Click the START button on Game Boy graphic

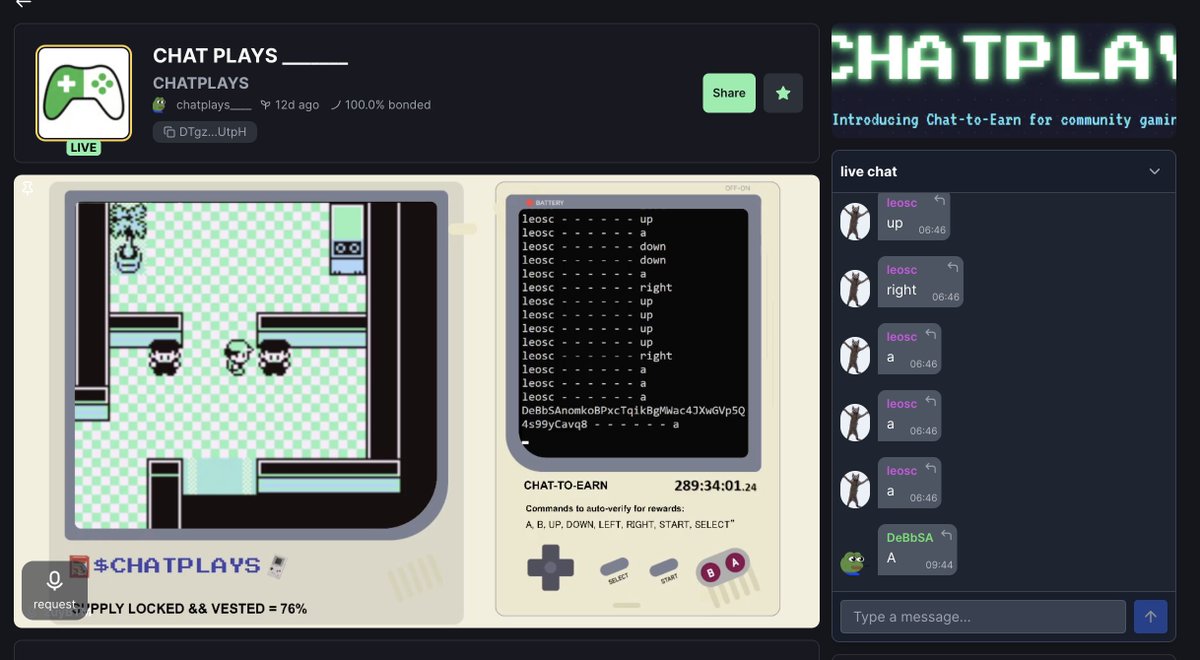coord(664,569)
